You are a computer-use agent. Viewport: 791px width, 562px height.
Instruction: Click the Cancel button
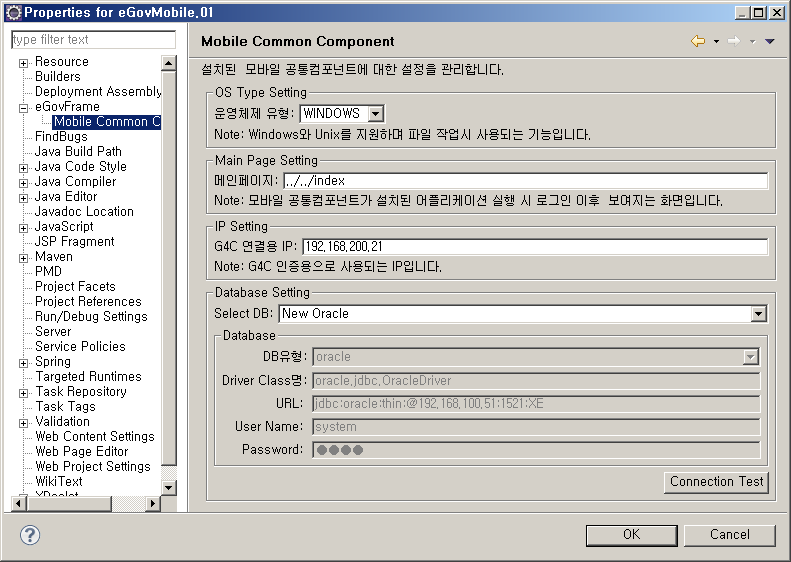730,535
